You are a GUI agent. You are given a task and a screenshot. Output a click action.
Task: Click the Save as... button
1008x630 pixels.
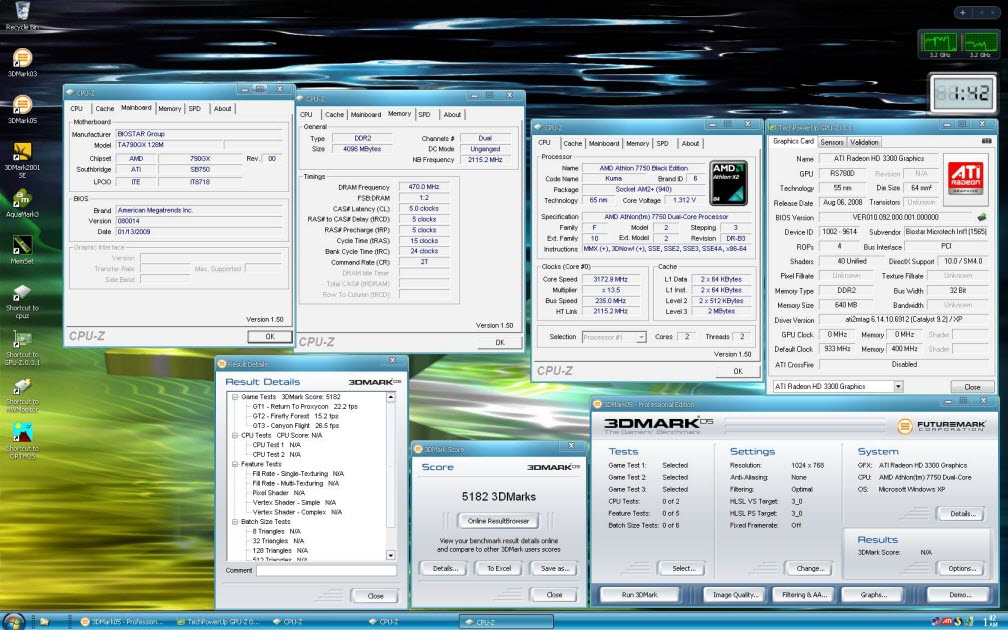pos(555,568)
